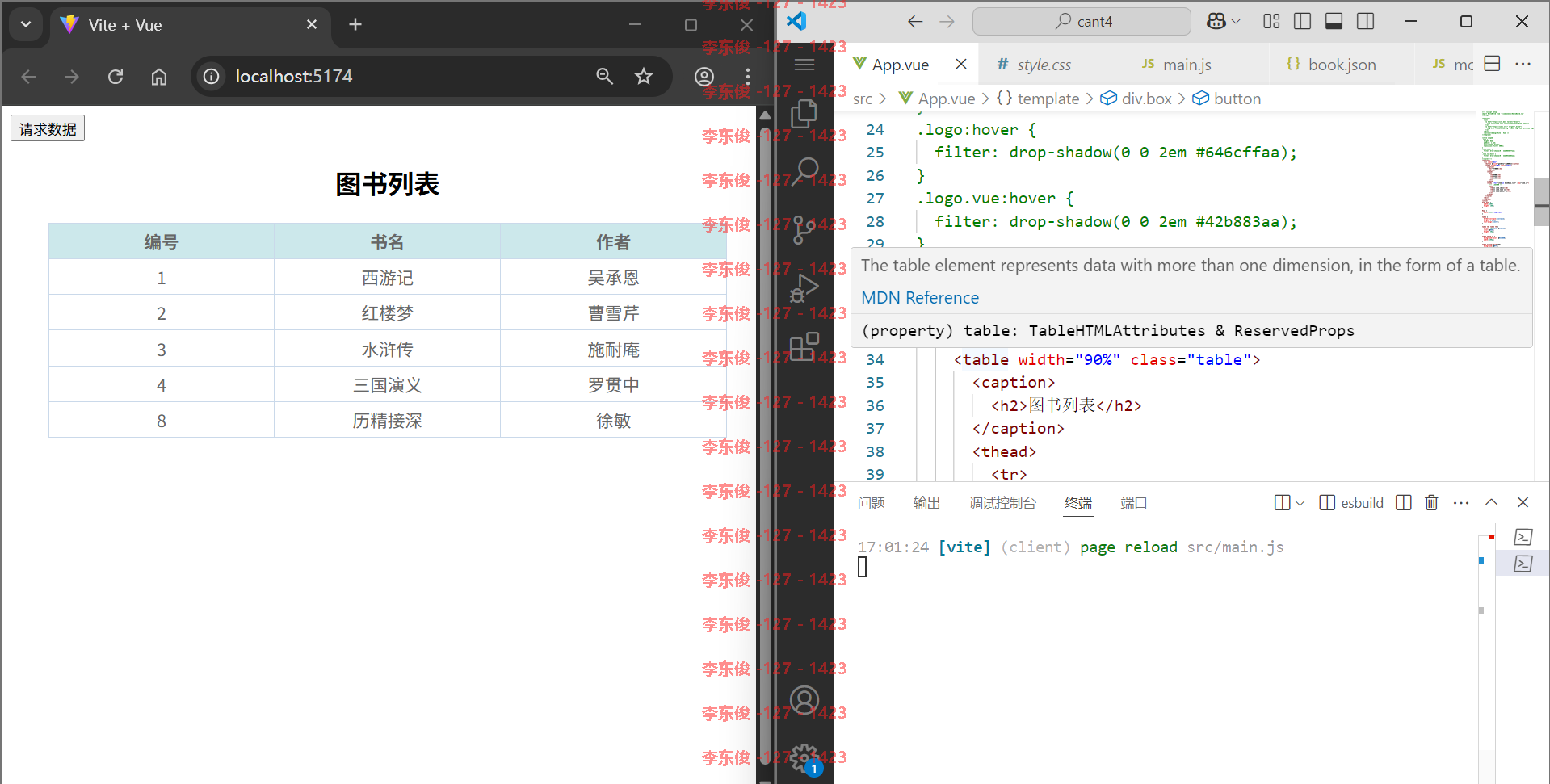Click src in breadcrumb
Screen dimensions: 1550x784
click(x=863, y=99)
